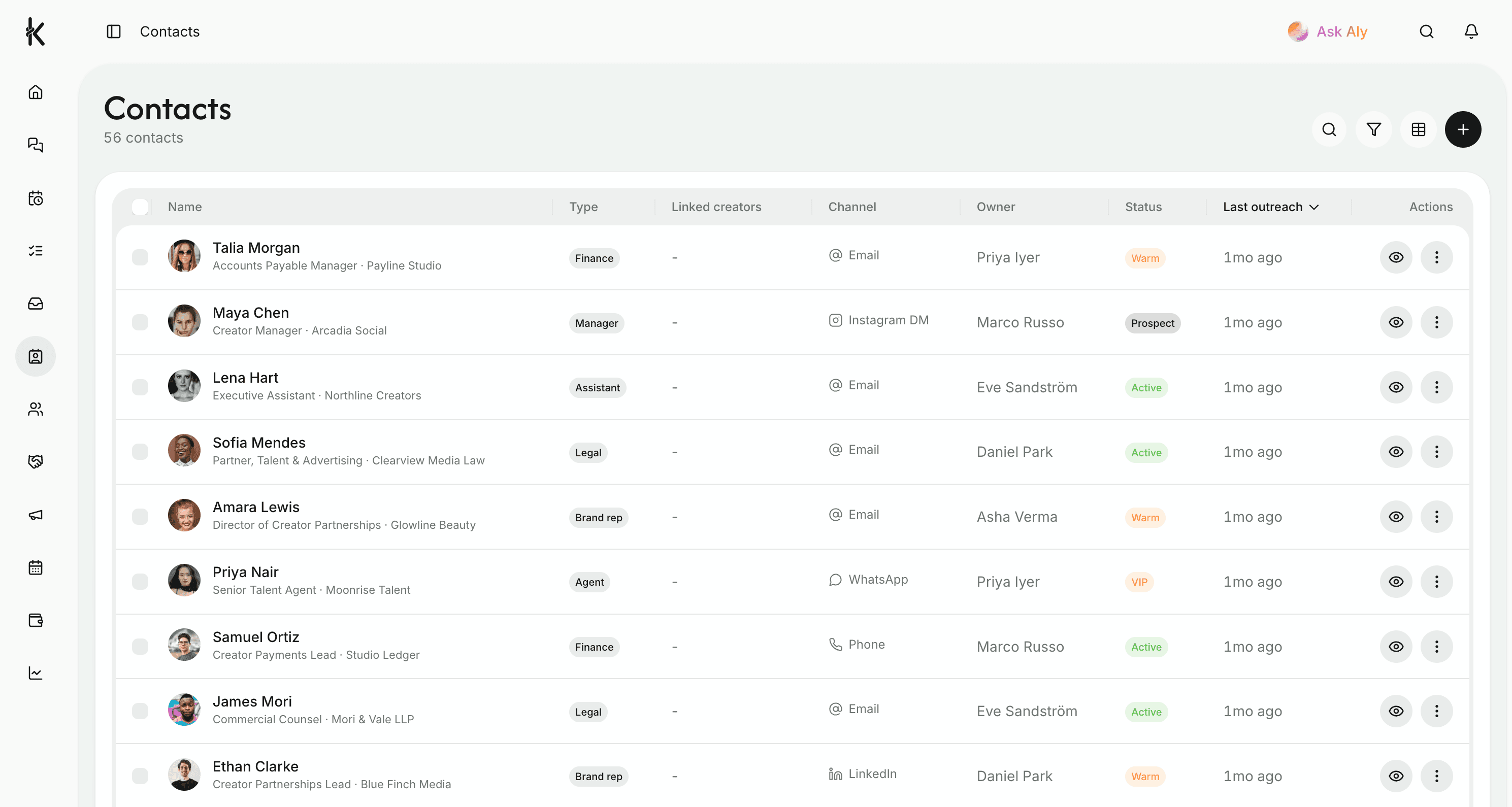
Task: Check the box for Maya Chen
Action: pyautogui.click(x=140, y=322)
